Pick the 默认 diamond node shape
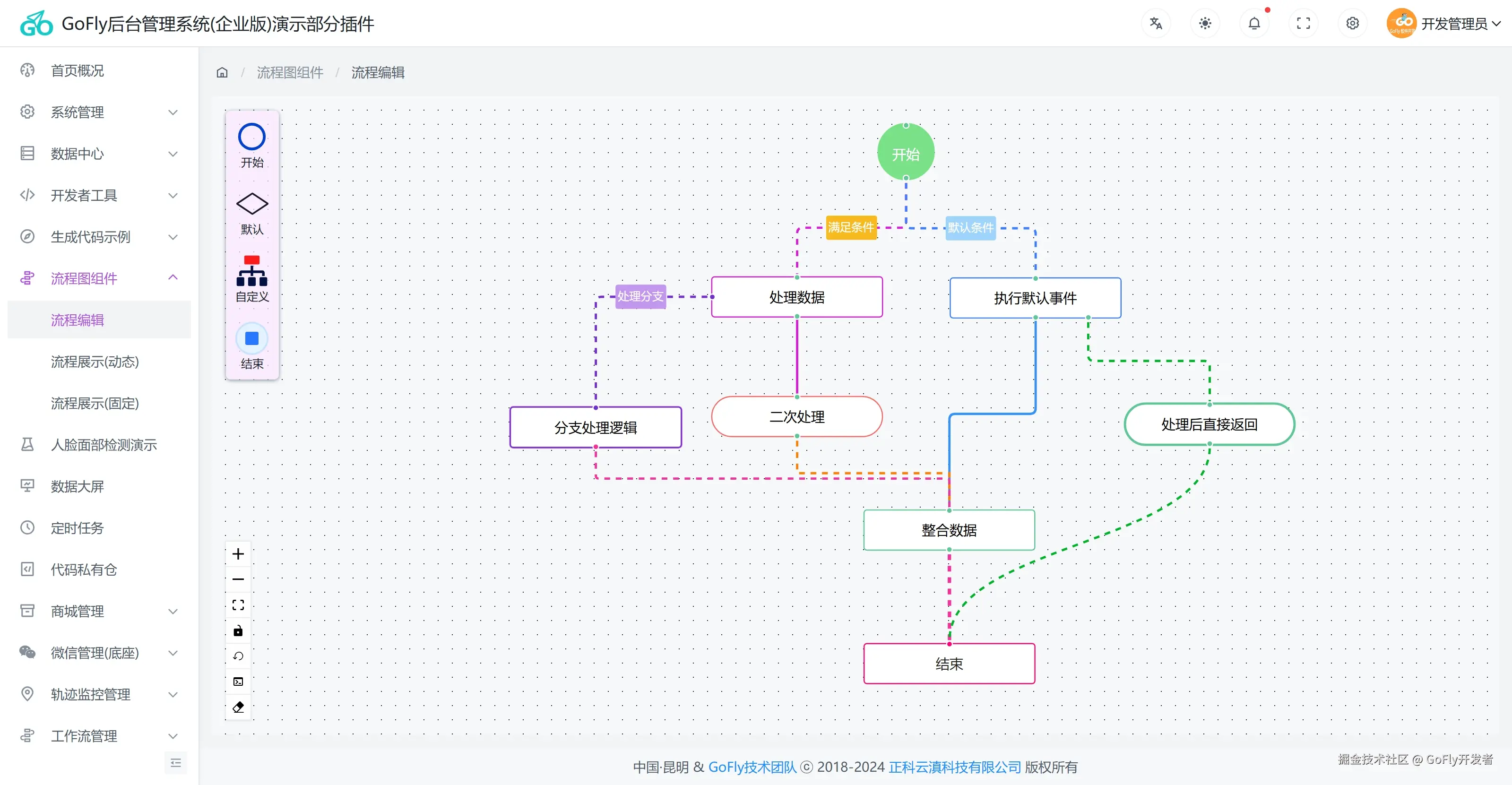The height and width of the screenshot is (785, 1512). click(252, 204)
